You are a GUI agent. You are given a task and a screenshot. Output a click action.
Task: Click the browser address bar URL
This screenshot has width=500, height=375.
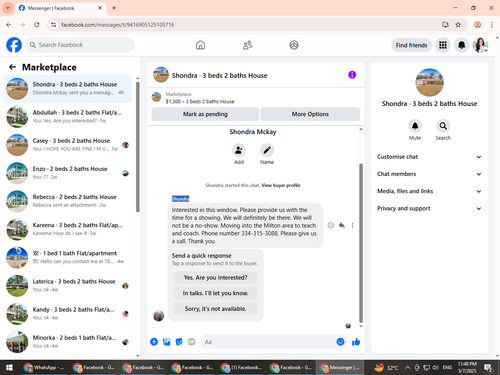click(117, 25)
